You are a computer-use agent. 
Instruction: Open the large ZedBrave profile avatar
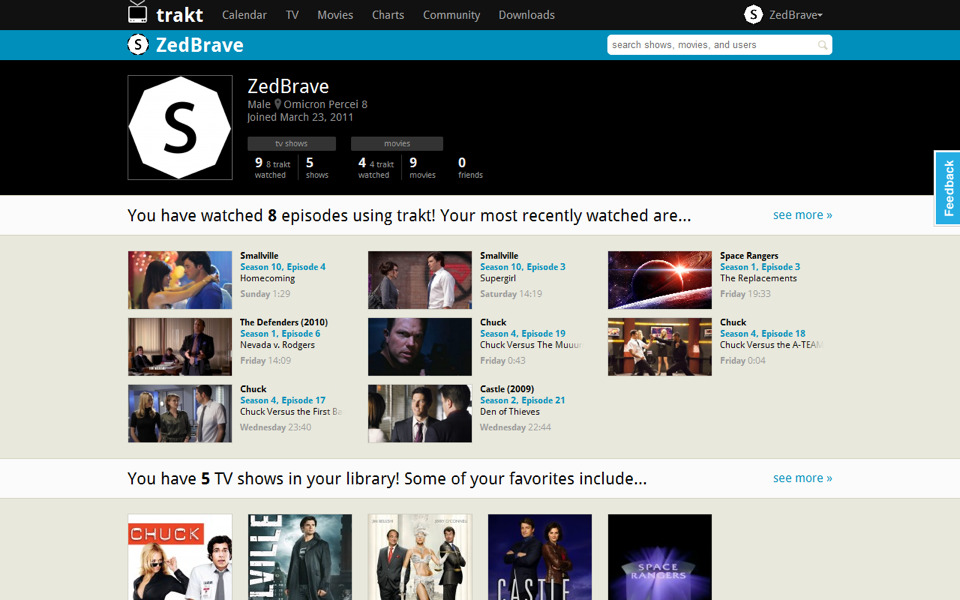click(180, 127)
